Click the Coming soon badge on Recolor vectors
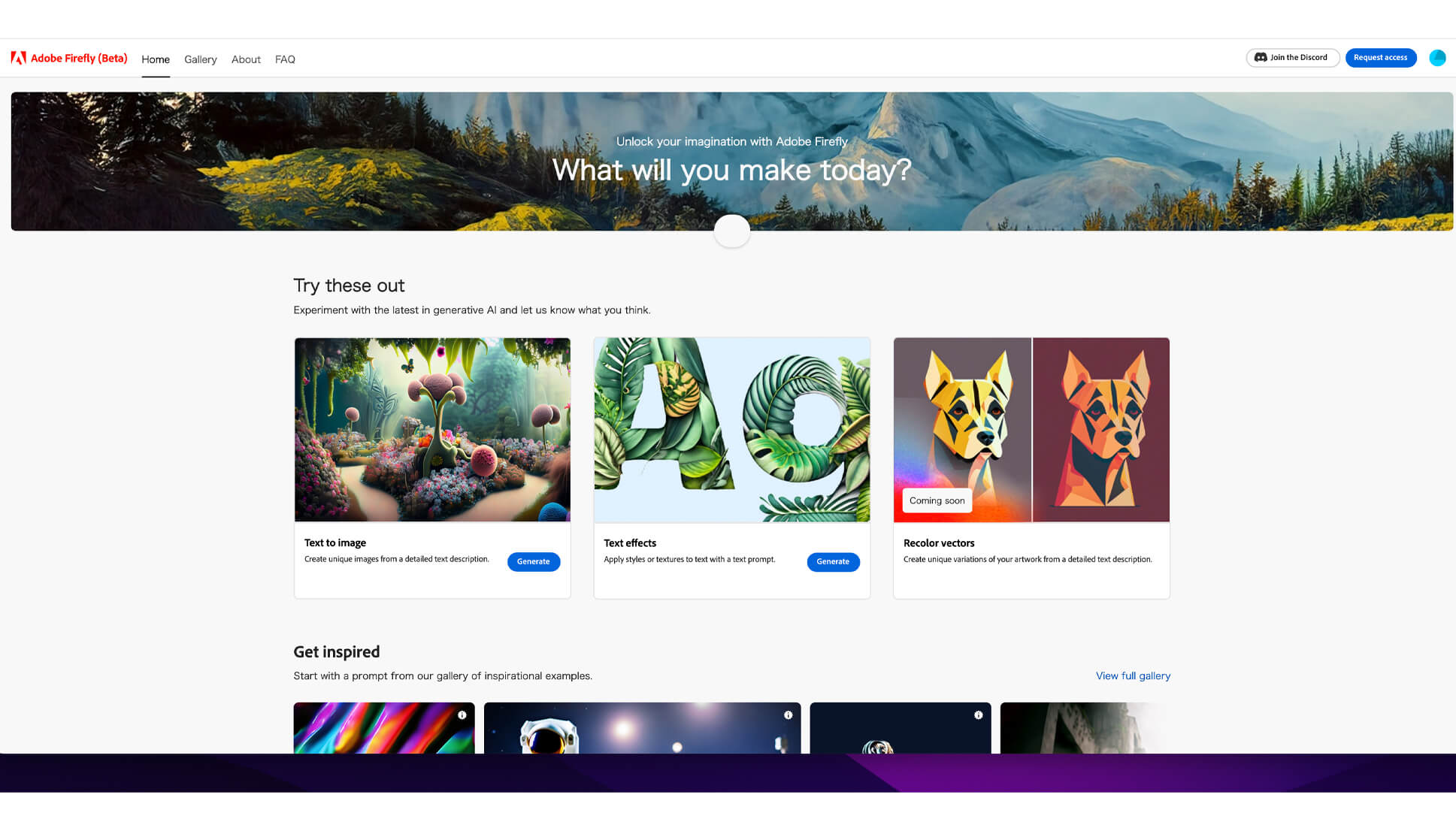Image resolution: width=1456 pixels, height=831 pixels. (x=936, y=500)
